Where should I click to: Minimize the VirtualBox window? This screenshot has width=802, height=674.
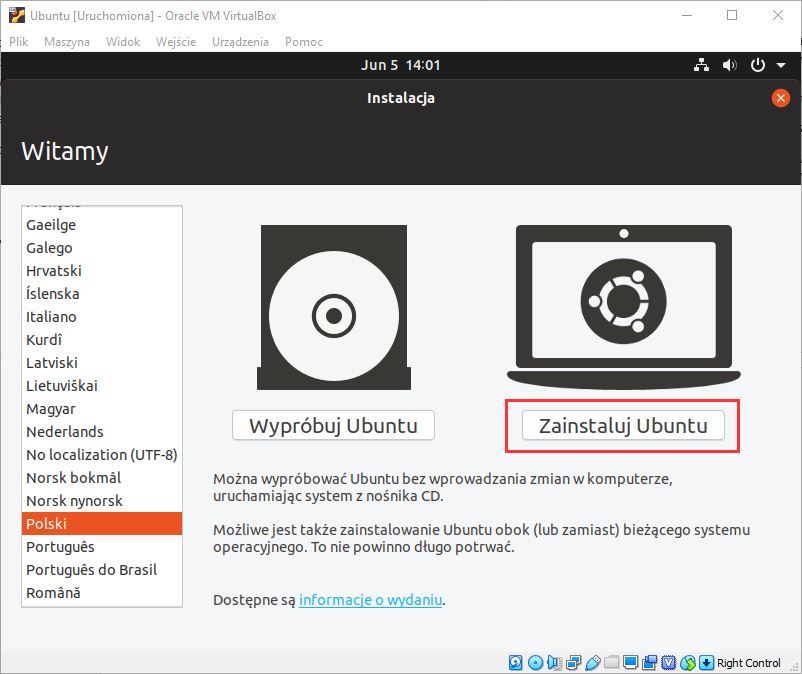coord(687,15)
